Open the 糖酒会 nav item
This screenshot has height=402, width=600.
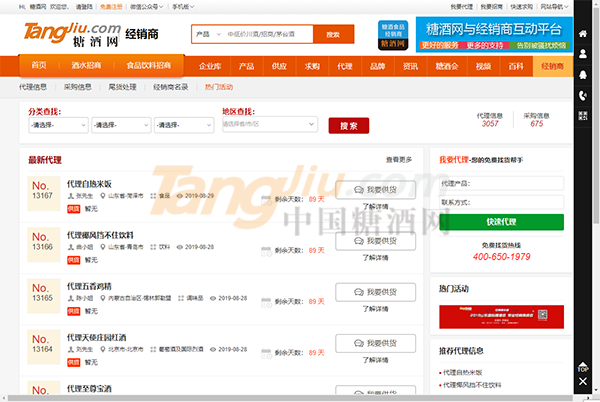447,67
